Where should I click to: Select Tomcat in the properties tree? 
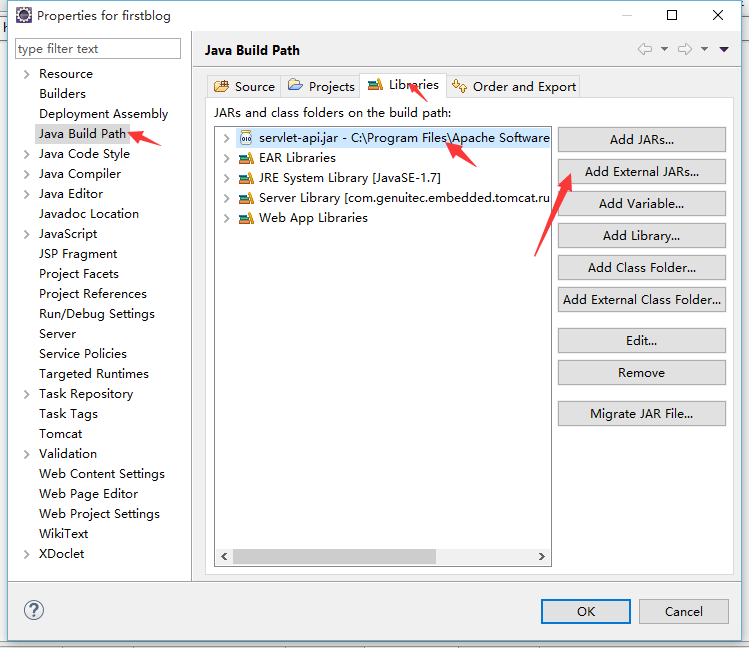(x=61, y=434)
